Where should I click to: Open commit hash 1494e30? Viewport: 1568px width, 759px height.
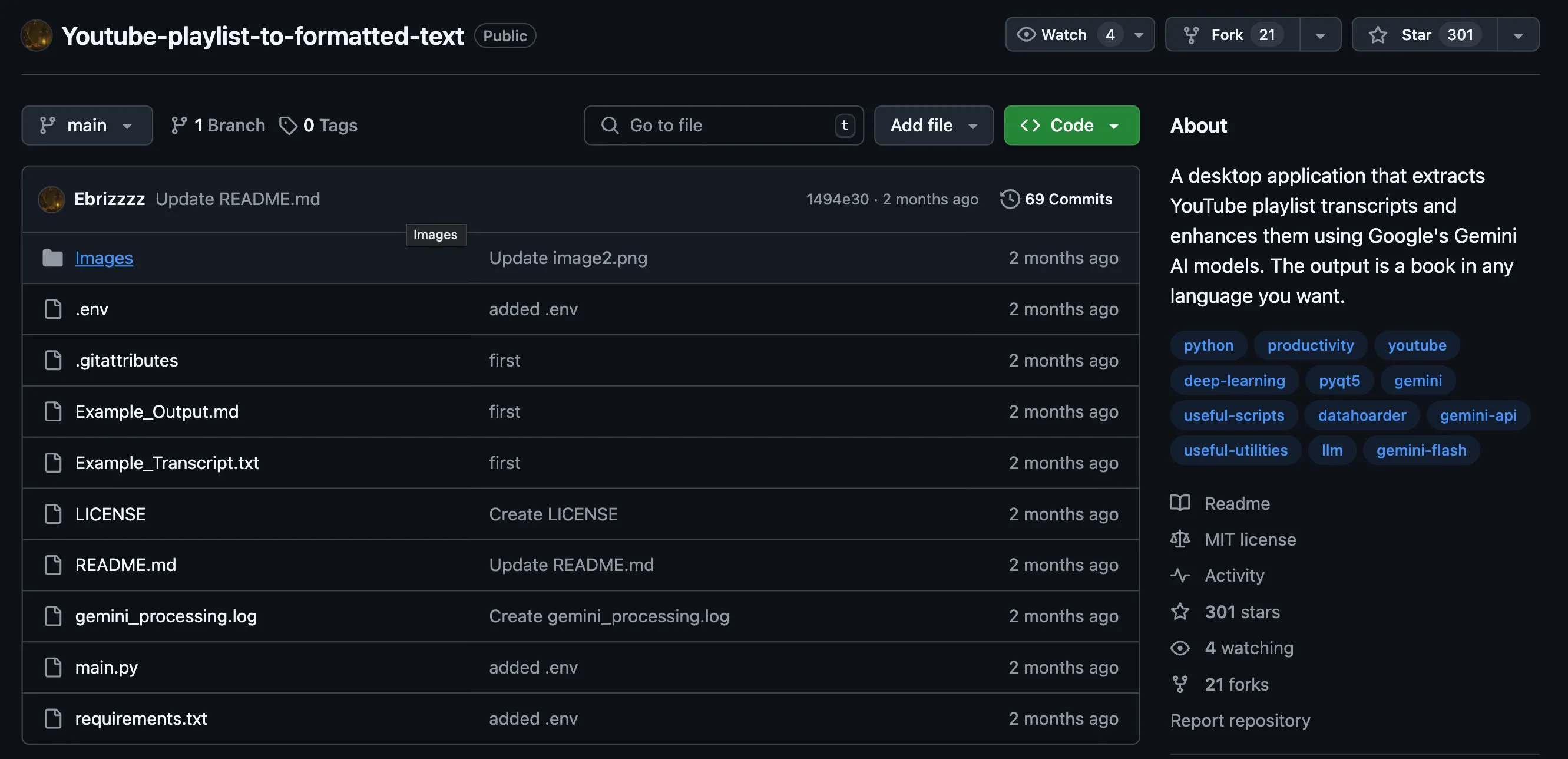pos(838,199)
